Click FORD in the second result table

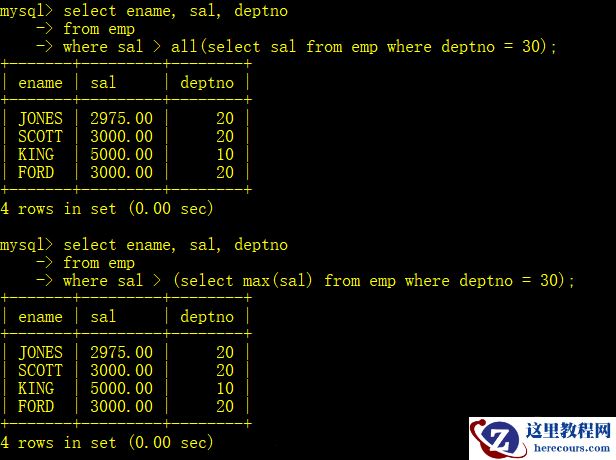pos(36,407)
